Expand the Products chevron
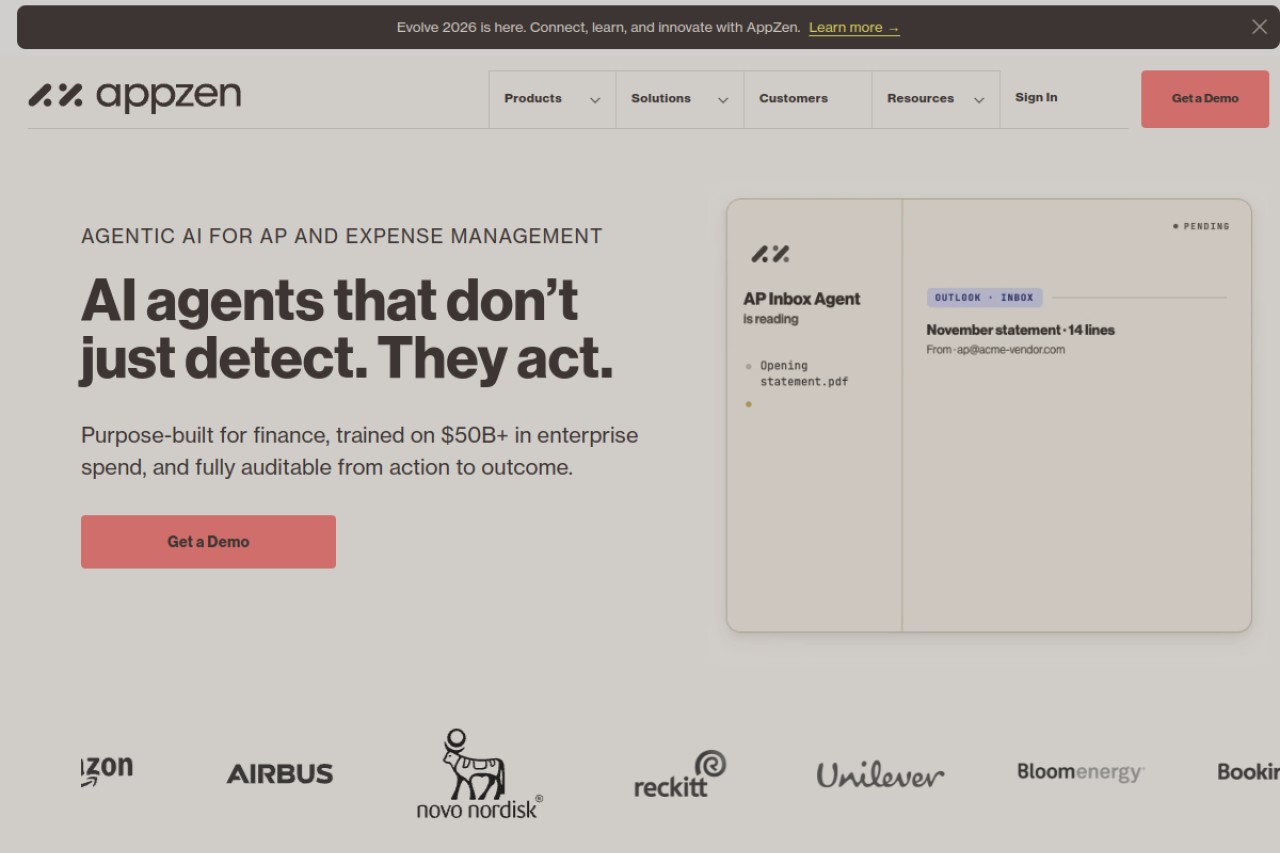This screenshot has height=853, width=1280. click(x=595, y=100)
